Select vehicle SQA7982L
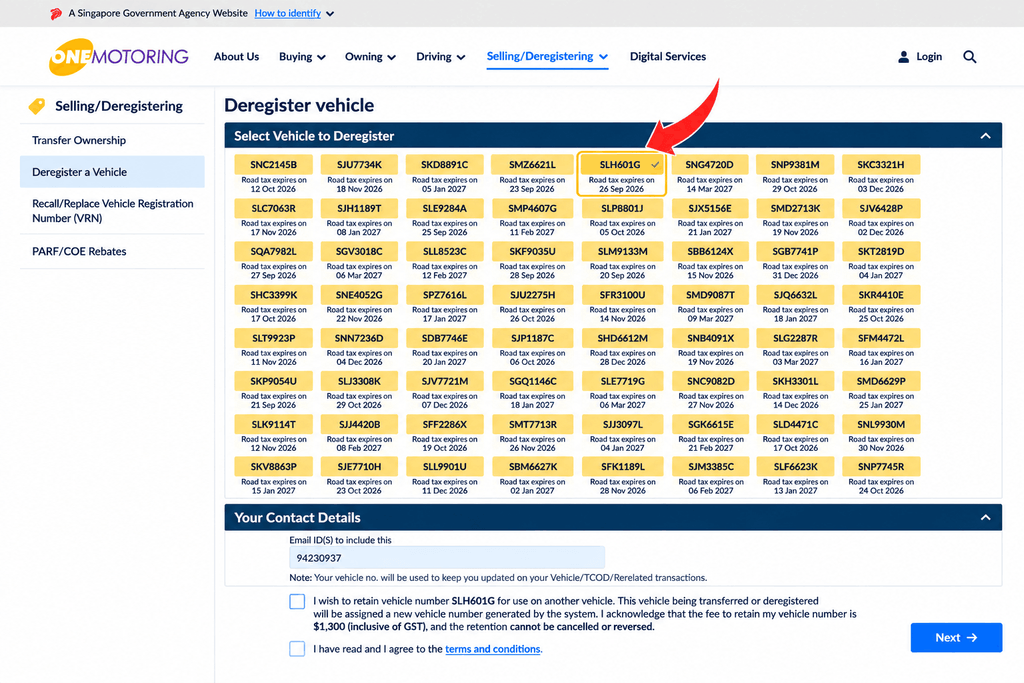The width and height of the screenshot is (1024, 683). pos(274,251)
